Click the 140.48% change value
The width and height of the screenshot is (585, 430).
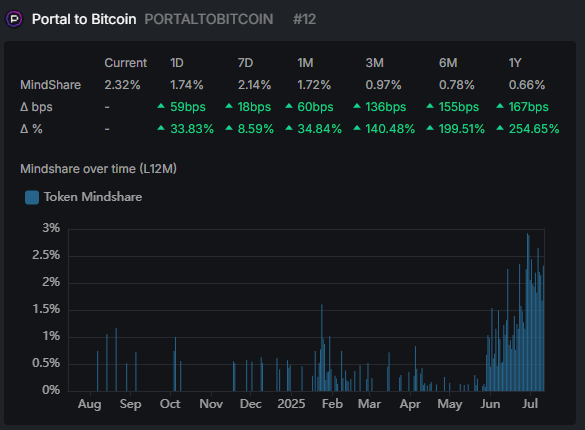coord(390,129)
